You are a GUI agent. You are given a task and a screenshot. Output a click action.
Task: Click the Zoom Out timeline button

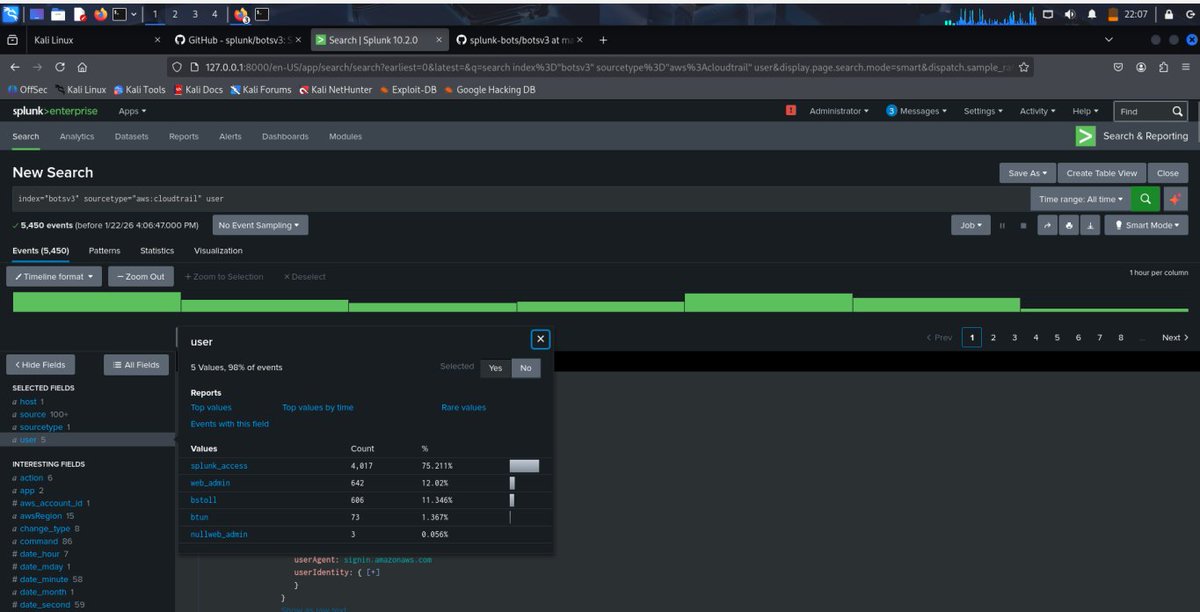140,277
